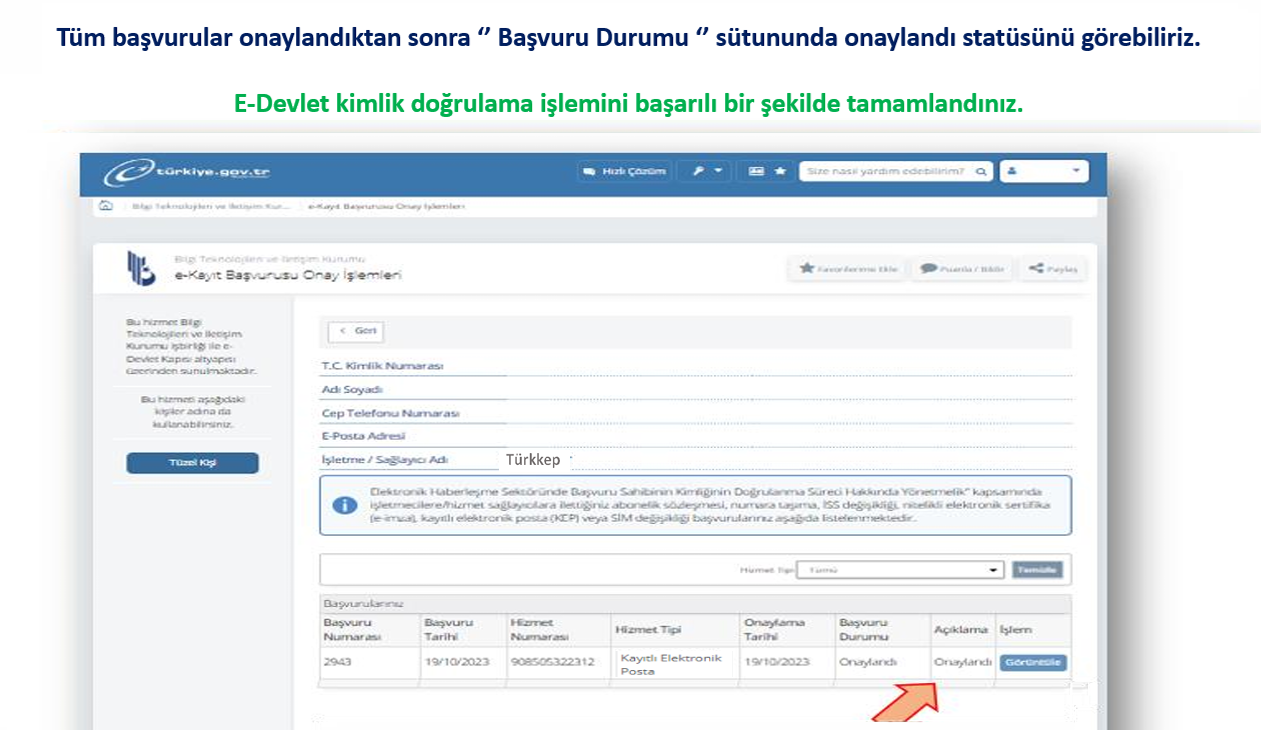Click the help search input field
This screenshot has width=1261, height=730.
[886, 172]
